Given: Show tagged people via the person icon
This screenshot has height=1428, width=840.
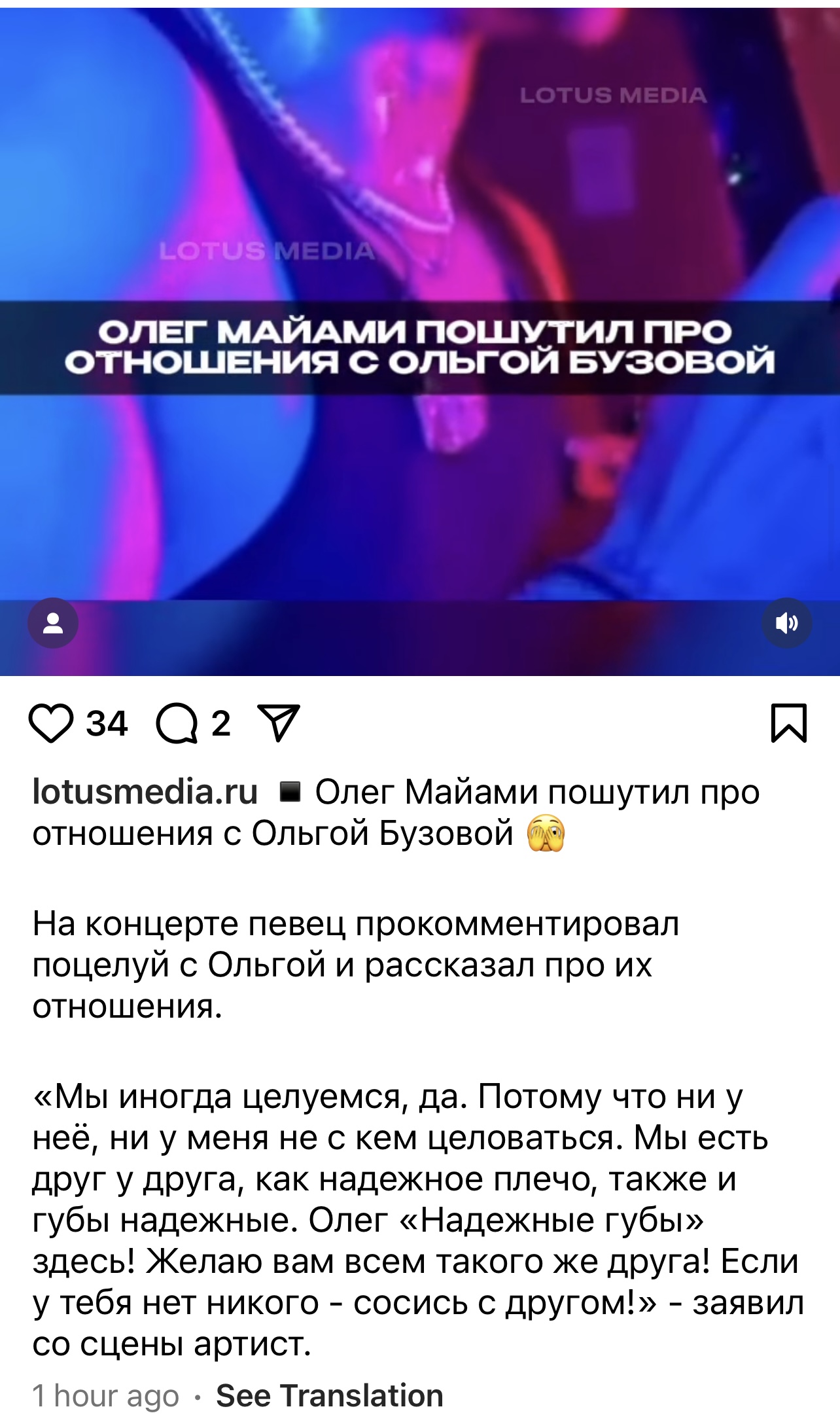Looking at the screenshot, I should click(53, 623).
